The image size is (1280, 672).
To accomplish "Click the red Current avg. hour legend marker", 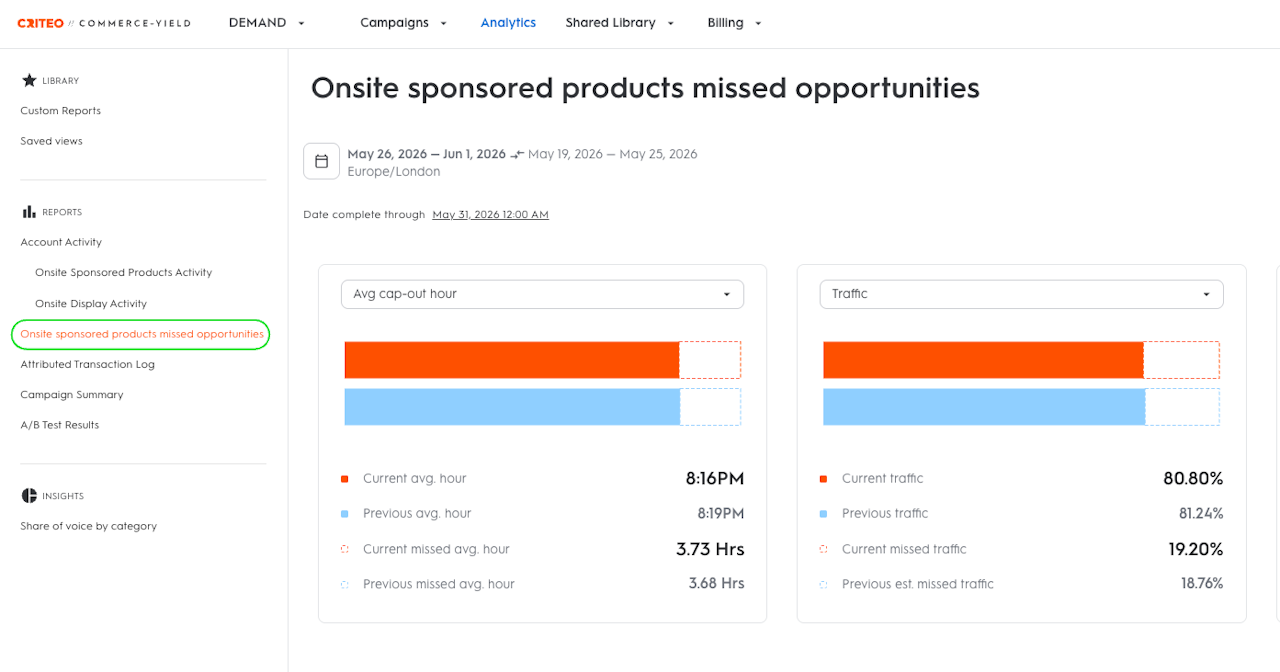I will [345, 479].
